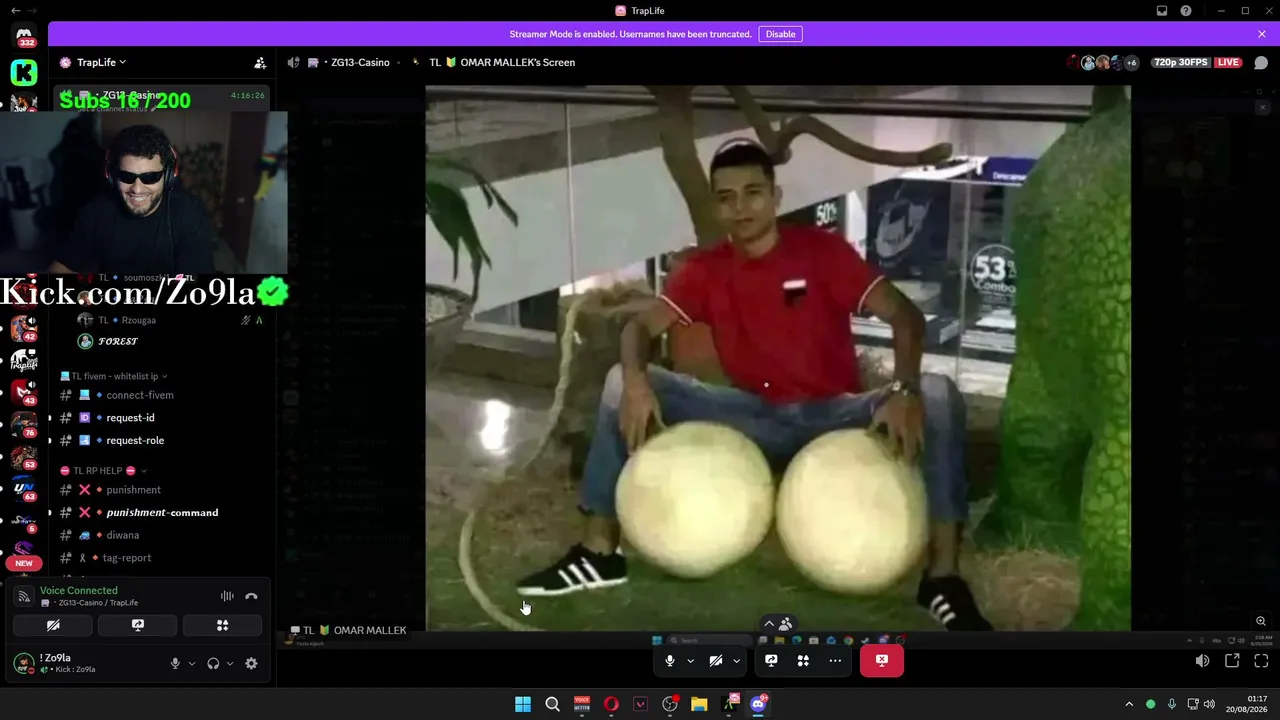Open camera options in call controls
1280x720 pixels.
(x=737, y=661)
